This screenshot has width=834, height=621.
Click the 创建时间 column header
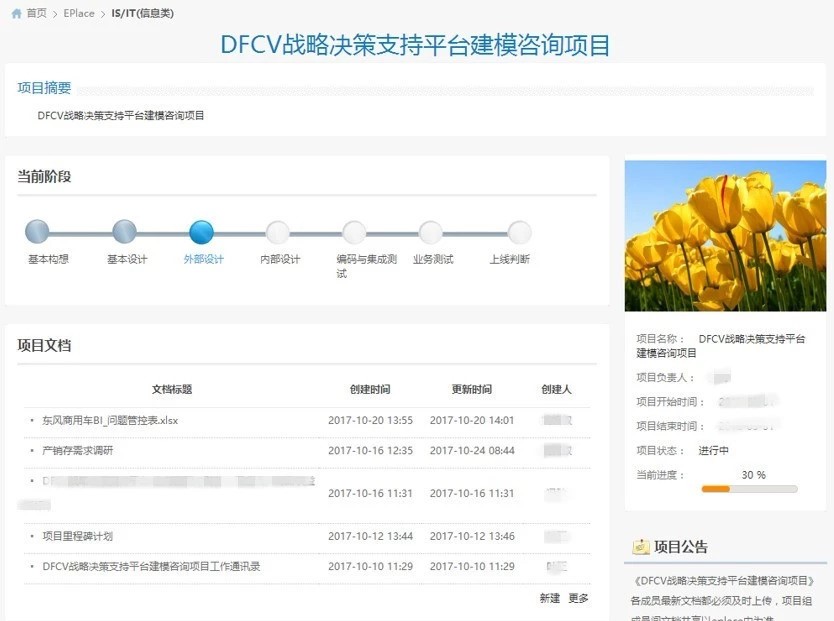pyautogui.click(x=370, y=389)
